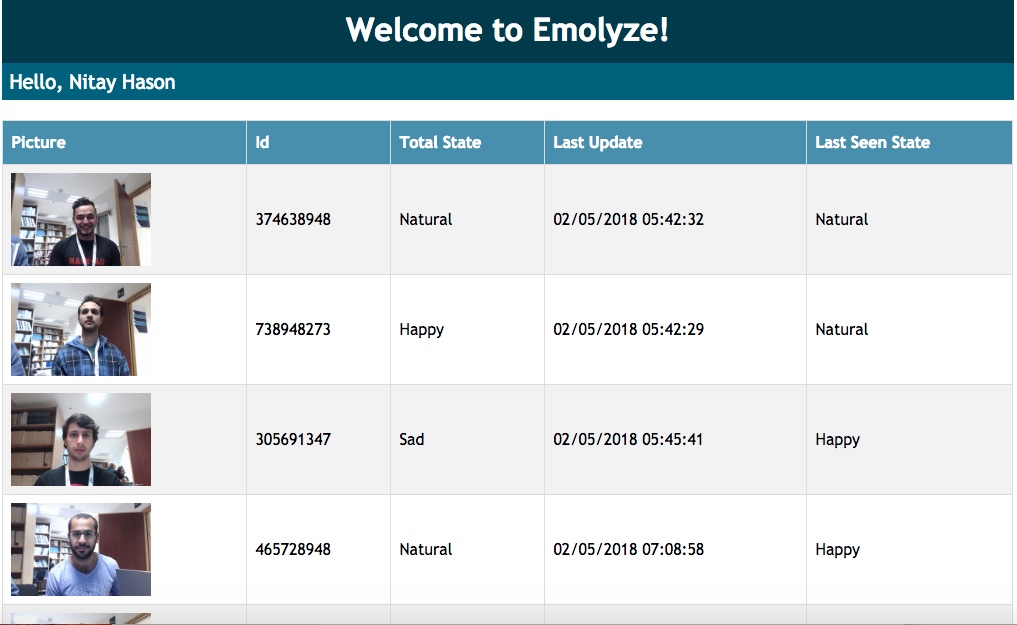Click the timestamp 02/05/2018 05:42:32

[628, 220]
